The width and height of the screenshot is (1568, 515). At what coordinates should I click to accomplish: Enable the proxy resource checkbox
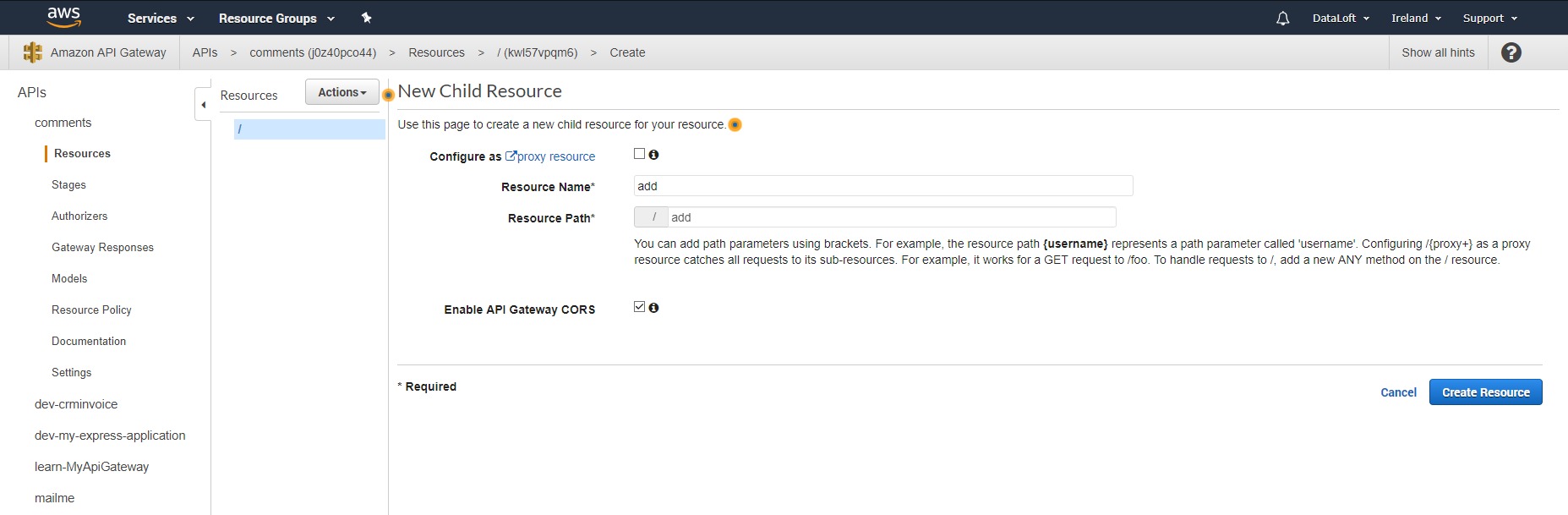coord(640,154)
